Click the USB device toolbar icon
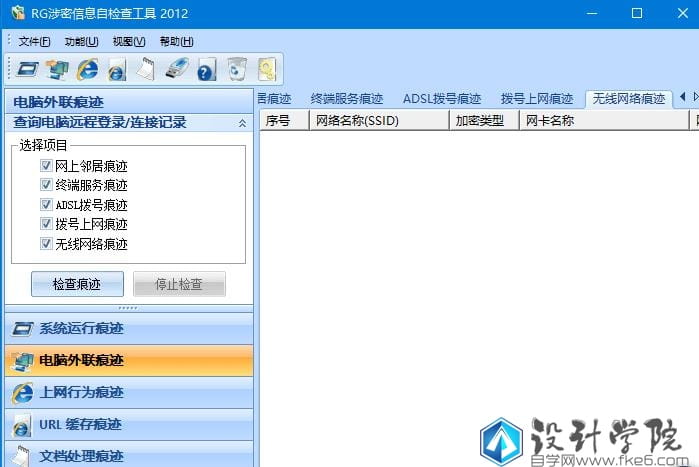Screen dimensions: 699x467 click(x=177, y=69)
